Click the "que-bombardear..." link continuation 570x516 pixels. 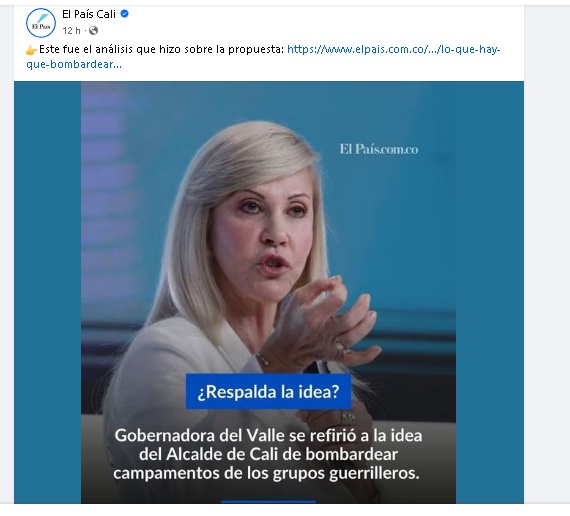pos(74,64)
